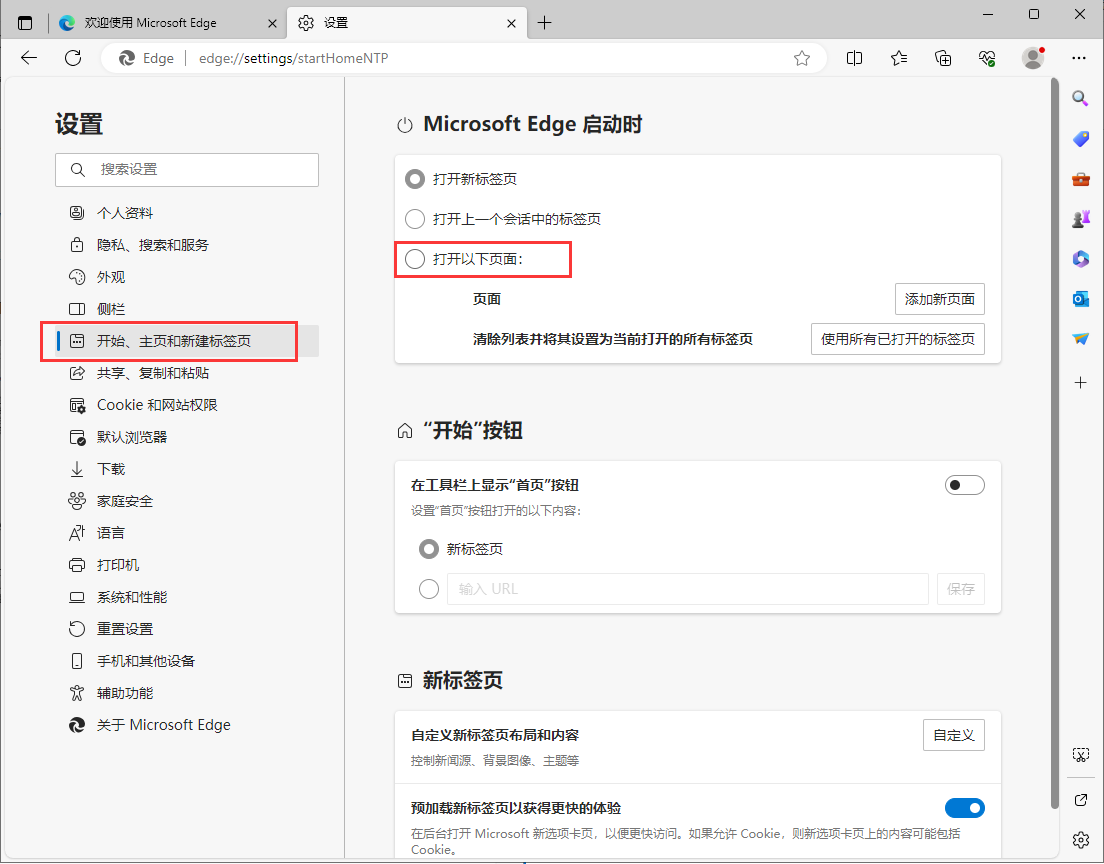Select 新标签页 radio under 开始 button
Screen dimensions: 1104x864
click(x=429, y=549)
